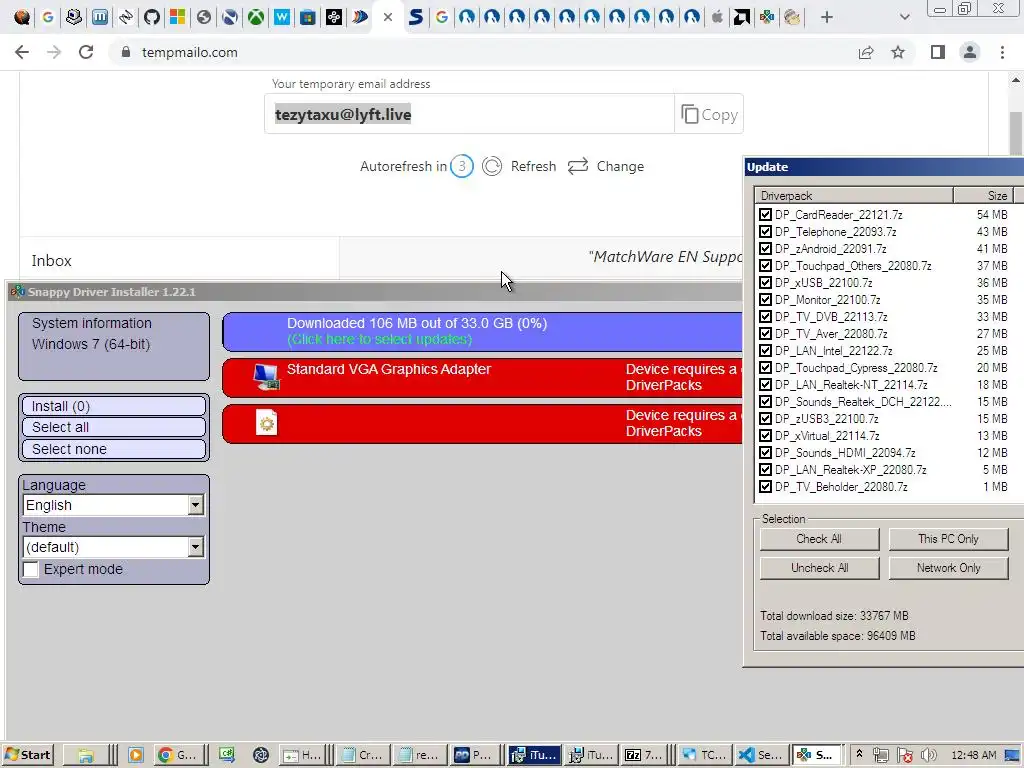Switch to the Apple logo browser tab
This screenshot has height=768, width=1024.
tap(716, 17)
